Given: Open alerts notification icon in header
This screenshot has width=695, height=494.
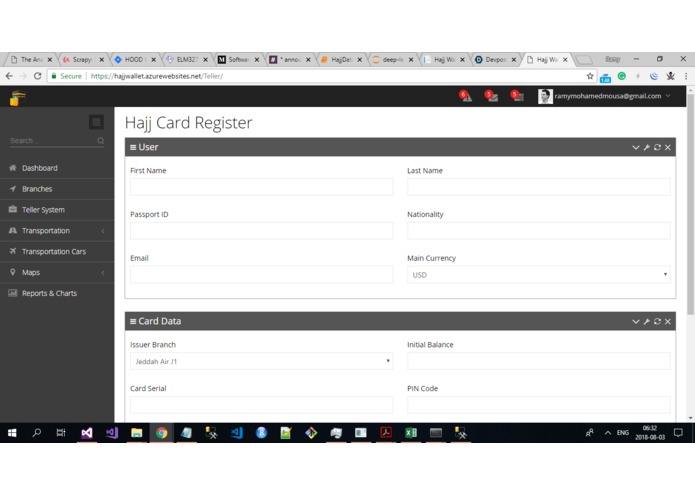Looking at the screenshot, I should (x=465, y=96).
